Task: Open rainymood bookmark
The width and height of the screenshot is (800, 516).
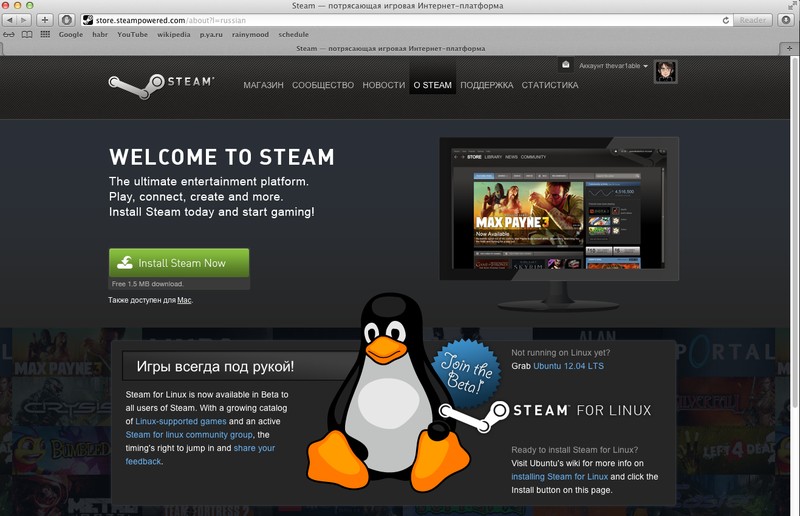Action: click(250, 35)
